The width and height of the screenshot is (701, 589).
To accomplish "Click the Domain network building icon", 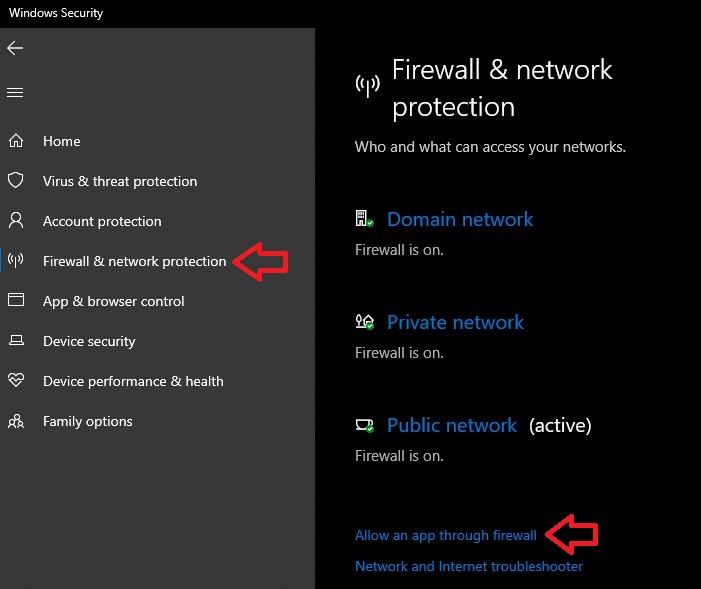I will [x=364, y=219].
